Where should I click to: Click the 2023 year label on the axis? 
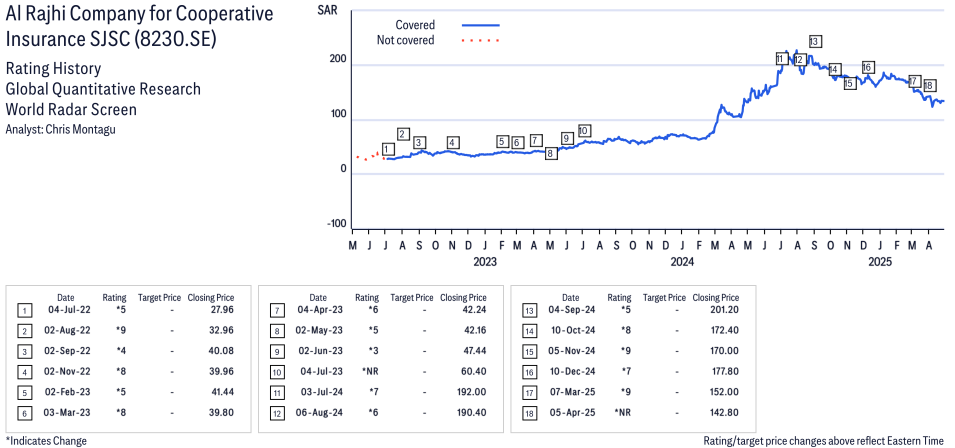(485, 262)
